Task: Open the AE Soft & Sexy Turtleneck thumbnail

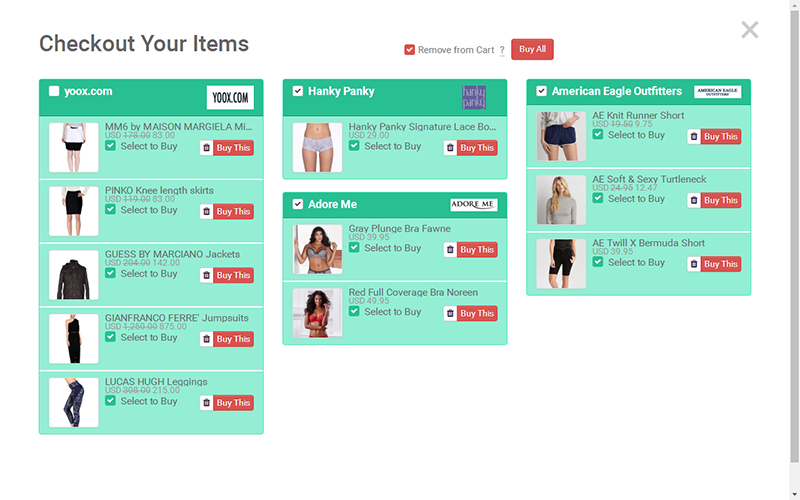Action: (x=561, y=200)
